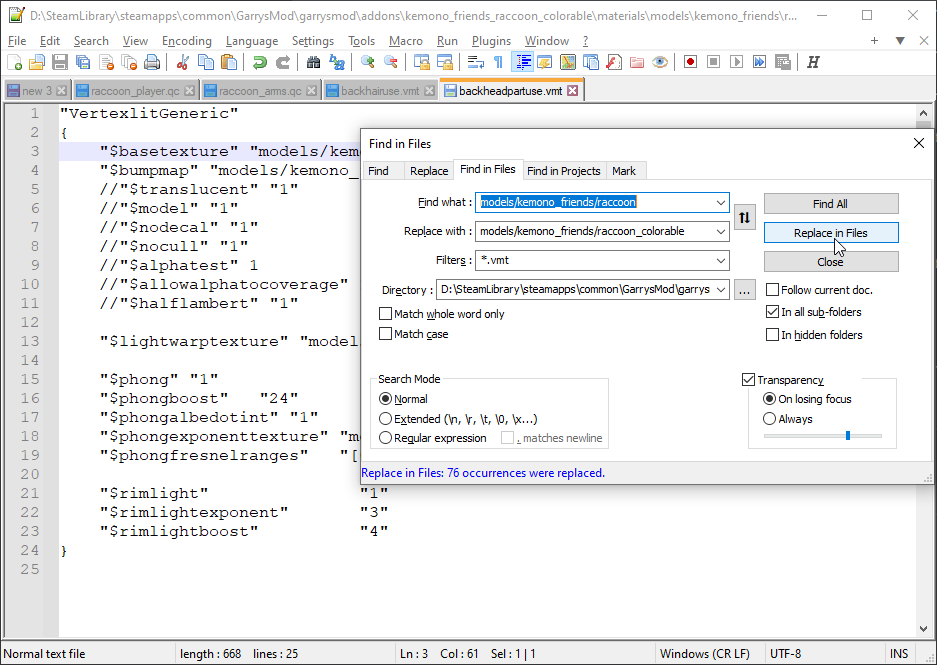Click the Close All documents toolbar icon
The width and height of the screenshot is (937, 665).
pos(129,62)
